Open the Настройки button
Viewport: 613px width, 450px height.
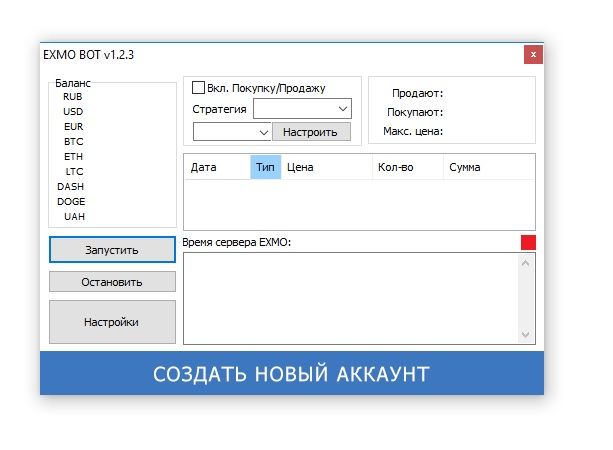[112, 322]
